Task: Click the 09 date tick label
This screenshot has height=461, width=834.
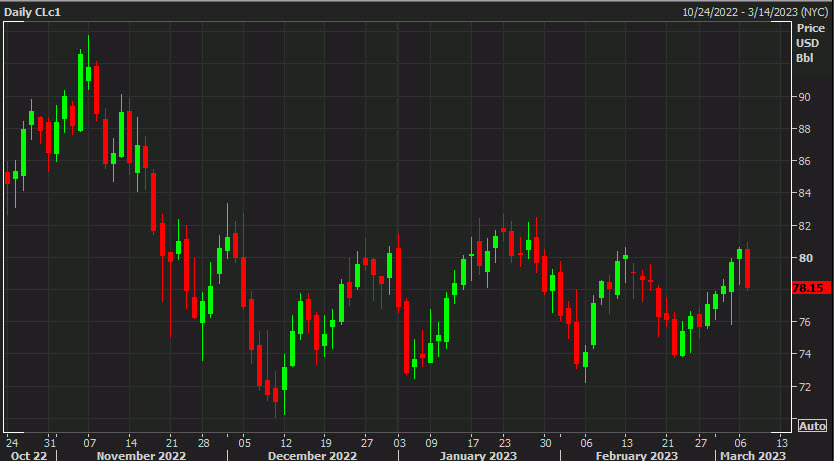Action: tap(431, 443)
